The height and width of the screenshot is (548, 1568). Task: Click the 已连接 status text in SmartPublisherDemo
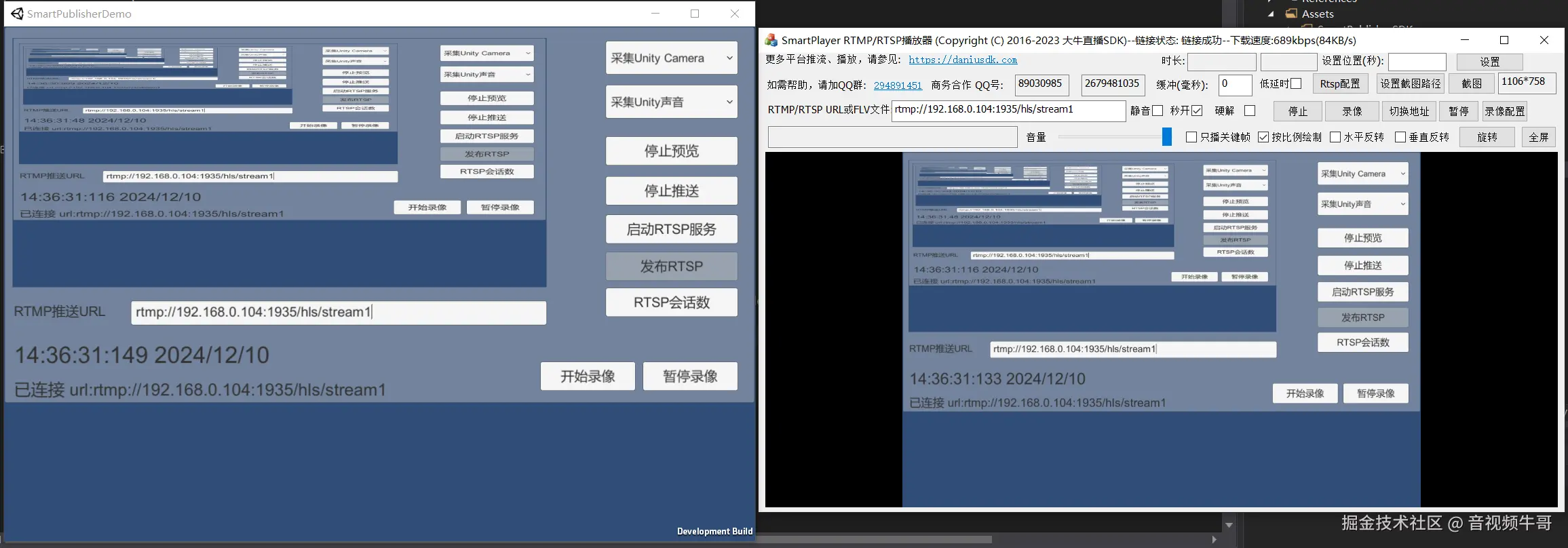tap(200, 390)
